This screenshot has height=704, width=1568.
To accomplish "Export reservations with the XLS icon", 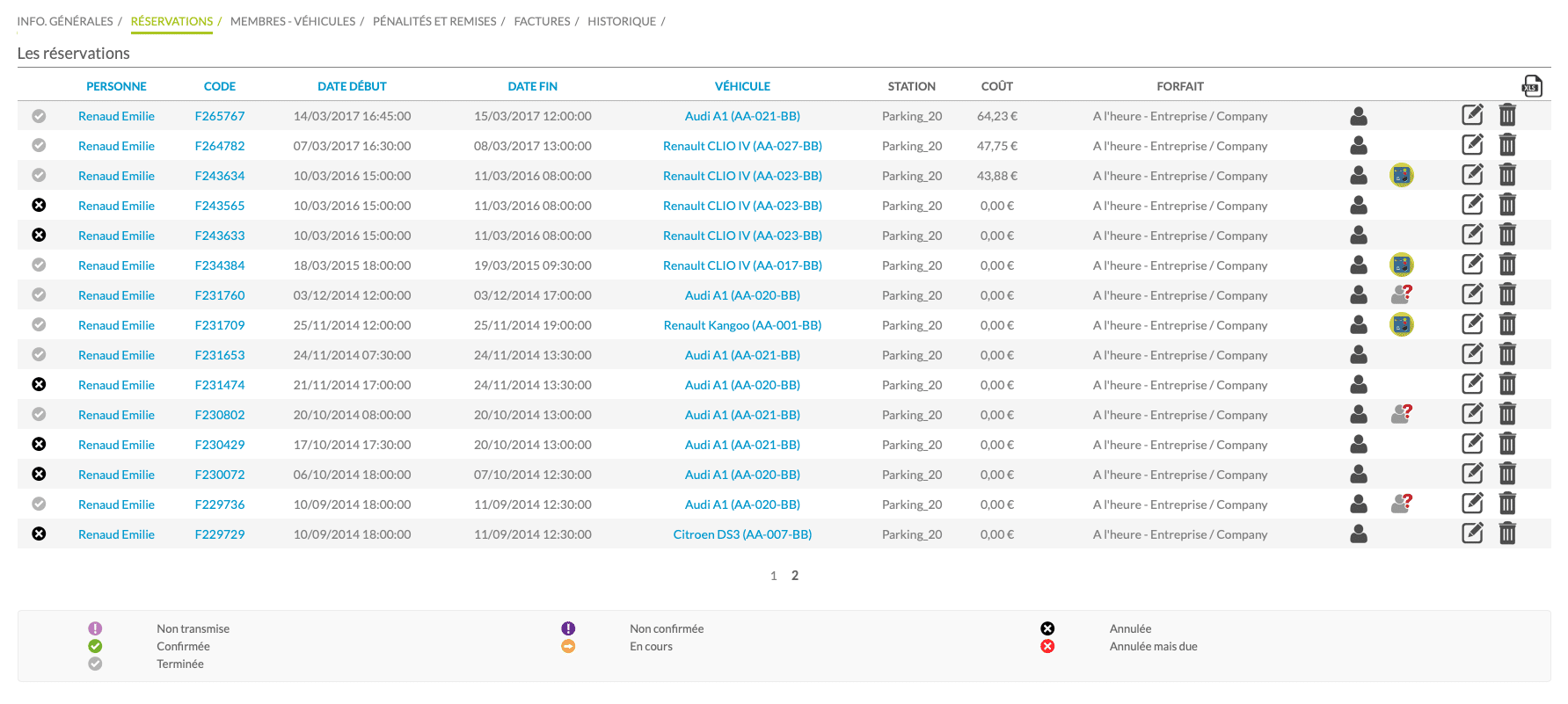I will click(1532, 85).
